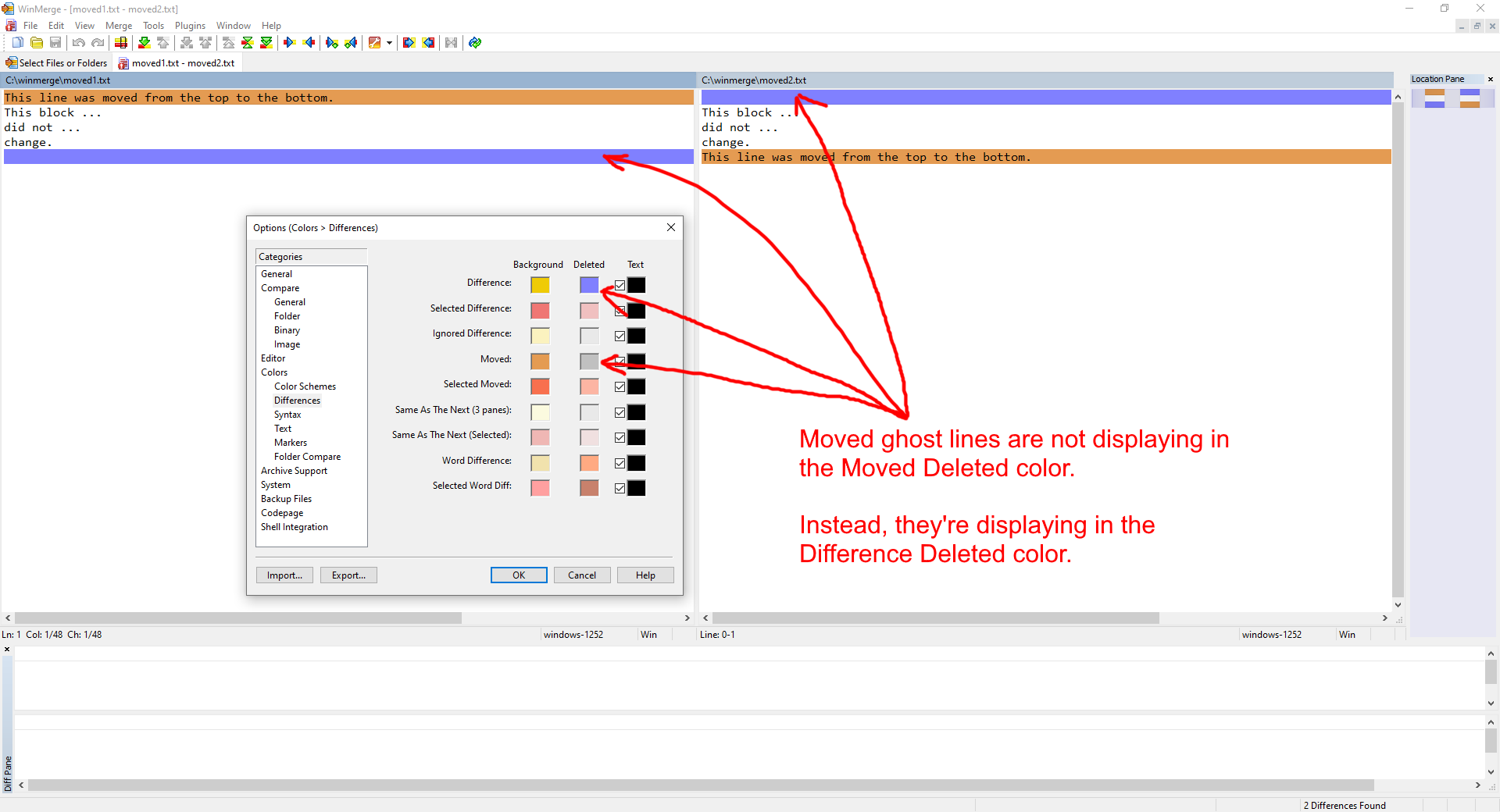Open a file for comparison
The height and width of the screenshot is (812, 1500).
36,42
